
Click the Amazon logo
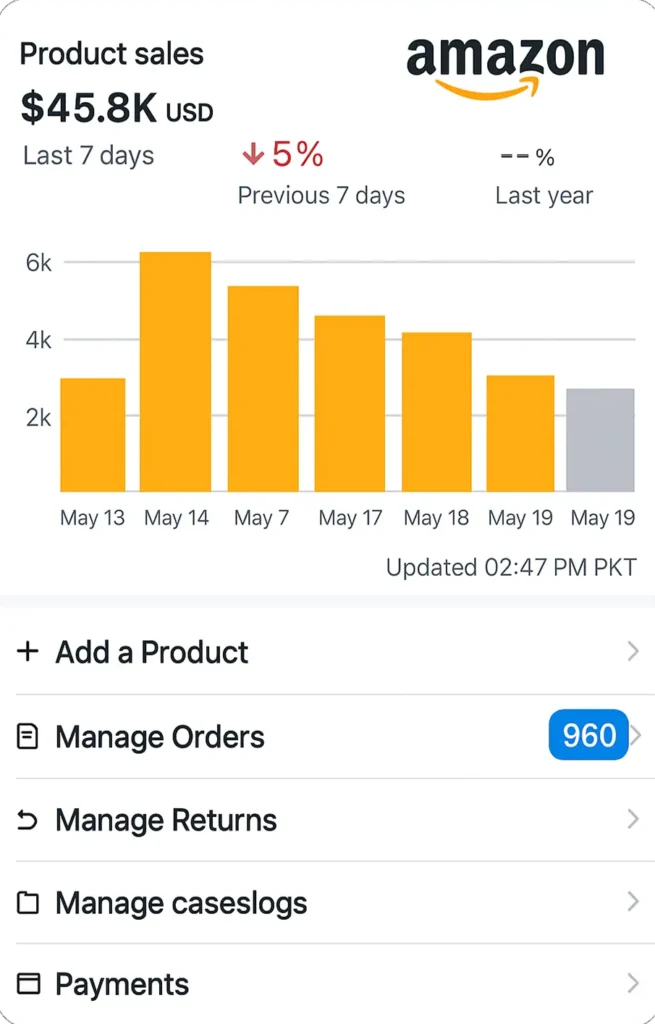pos(505,68)
